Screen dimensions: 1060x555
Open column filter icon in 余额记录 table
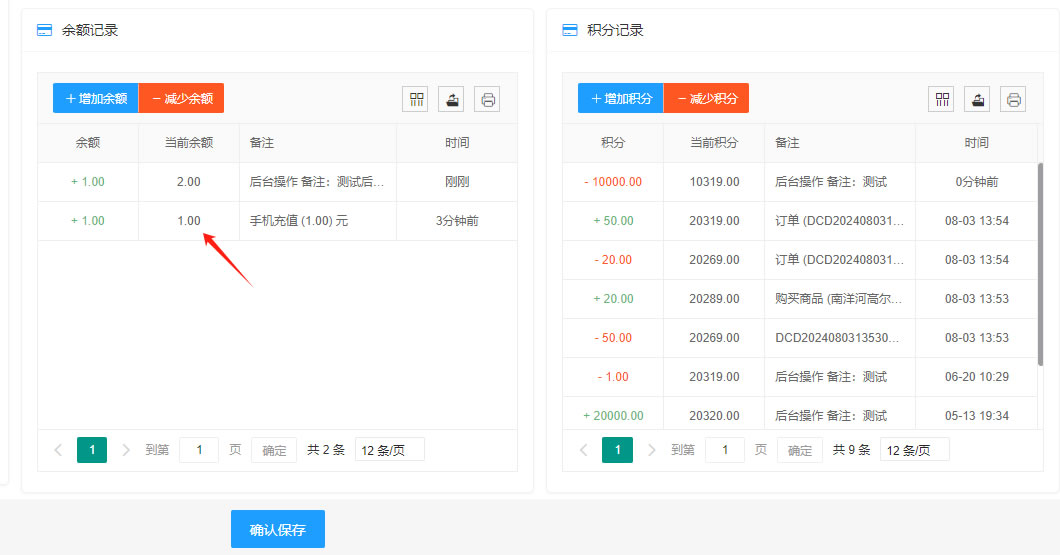416,99
